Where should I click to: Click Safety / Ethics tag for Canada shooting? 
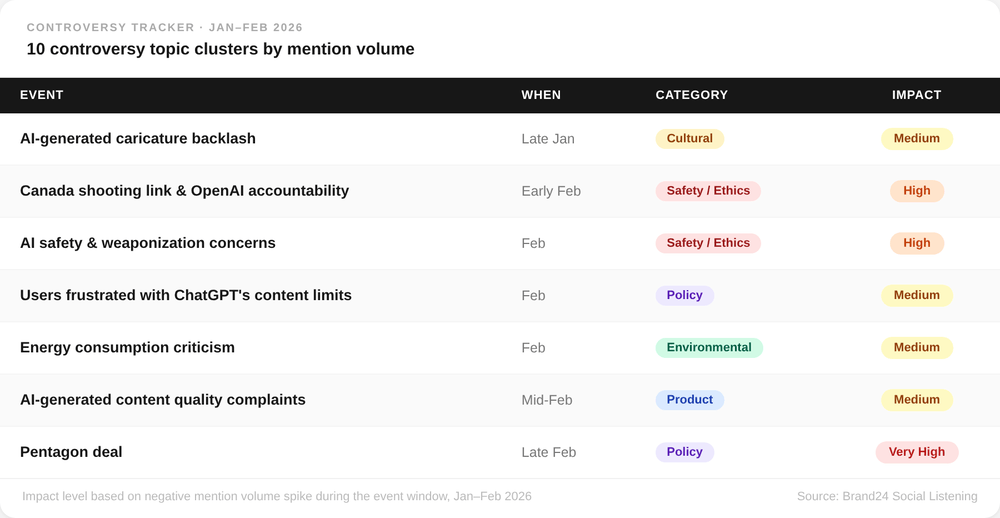tap(707, 191)
